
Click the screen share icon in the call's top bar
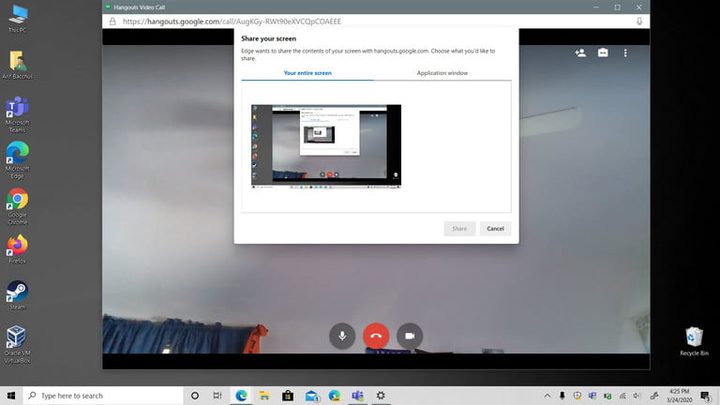pyautogui.click(x=603, y=53)
